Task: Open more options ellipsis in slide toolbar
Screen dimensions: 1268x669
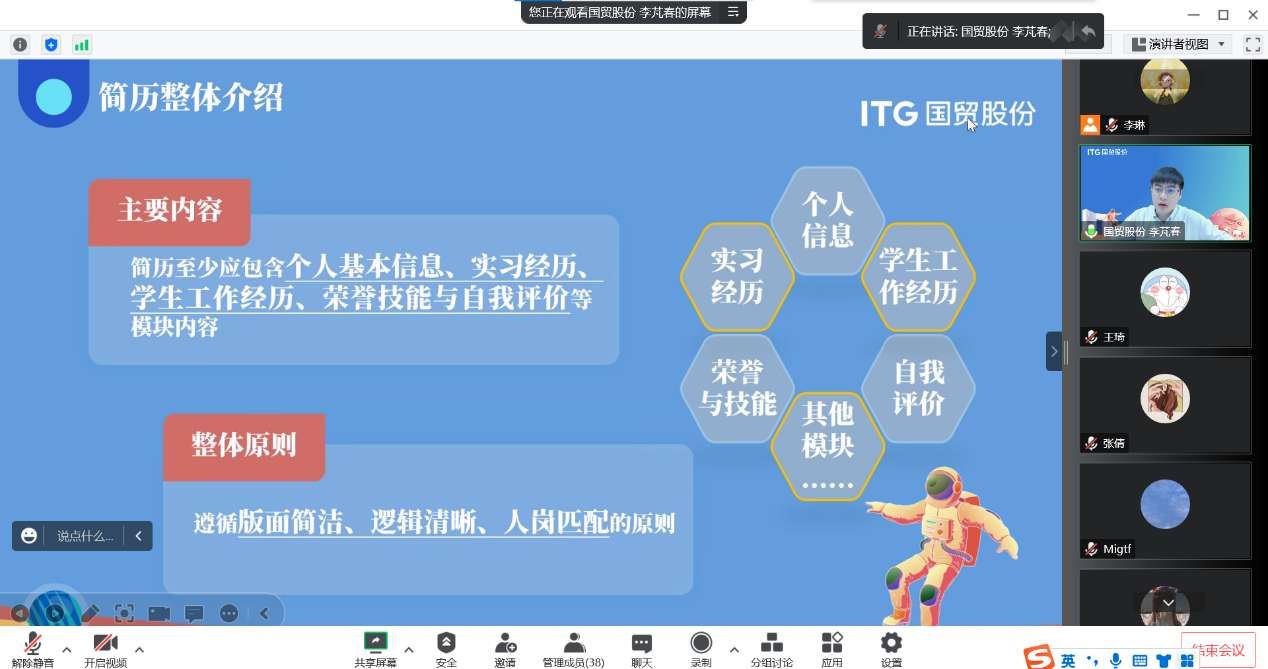Action: coord(229,613)
